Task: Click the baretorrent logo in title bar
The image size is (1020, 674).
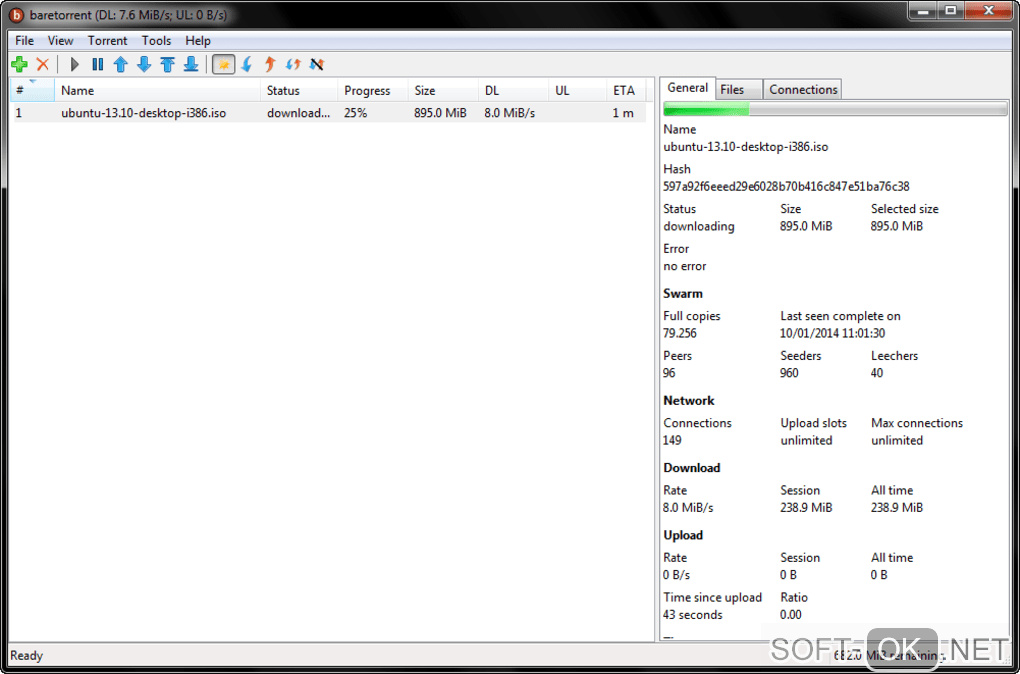Action: coord(18,14)
